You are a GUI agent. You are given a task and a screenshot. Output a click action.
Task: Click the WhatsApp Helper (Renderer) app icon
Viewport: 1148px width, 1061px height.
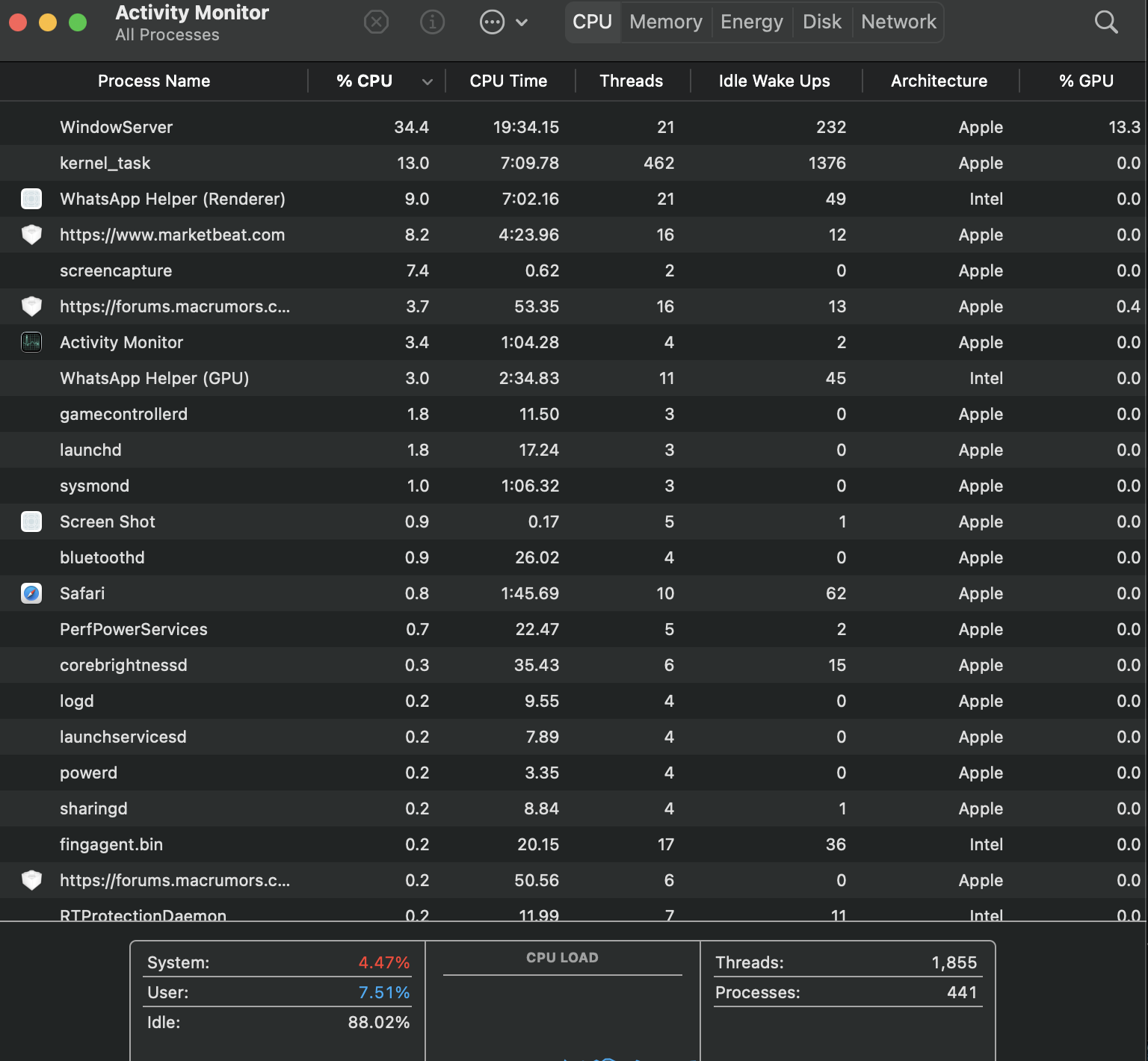[31, 199]
